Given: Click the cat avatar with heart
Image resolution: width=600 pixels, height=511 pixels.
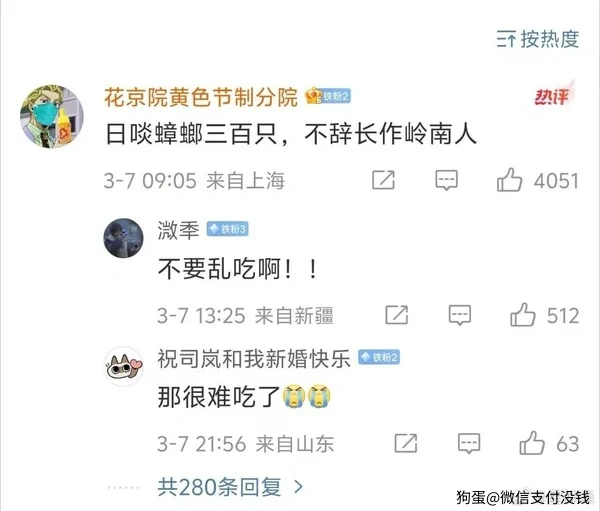Looking at the screenshot, I should point(124,366).
